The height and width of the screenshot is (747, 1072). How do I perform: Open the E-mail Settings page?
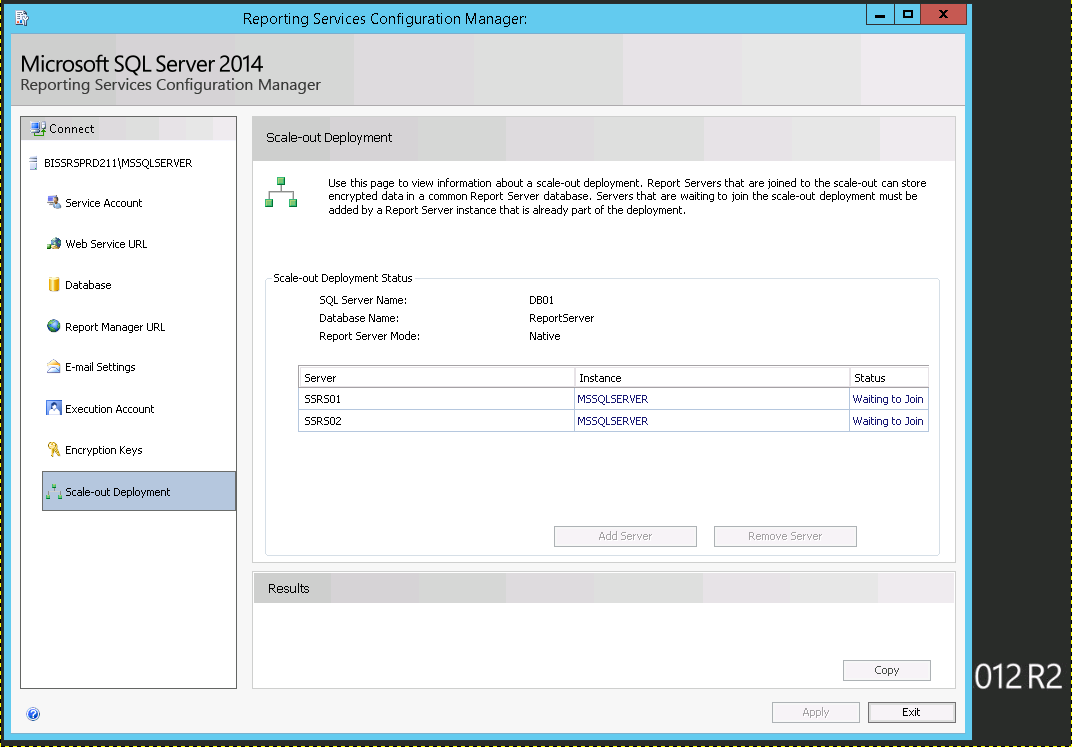(100, 367)
